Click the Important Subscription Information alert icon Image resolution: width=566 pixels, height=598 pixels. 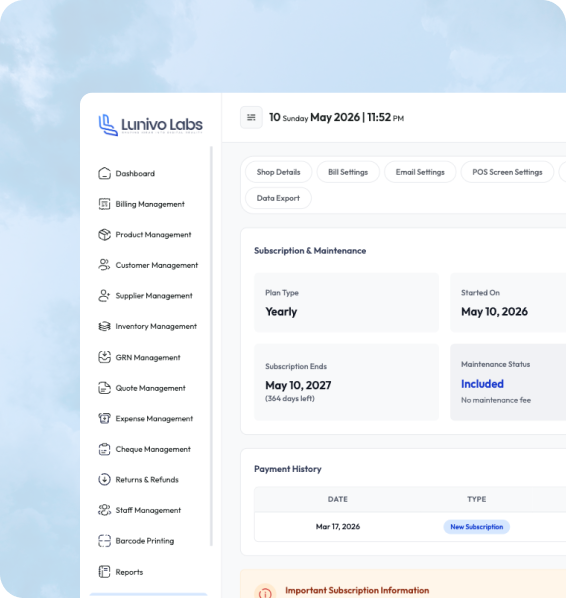[265, 592]
